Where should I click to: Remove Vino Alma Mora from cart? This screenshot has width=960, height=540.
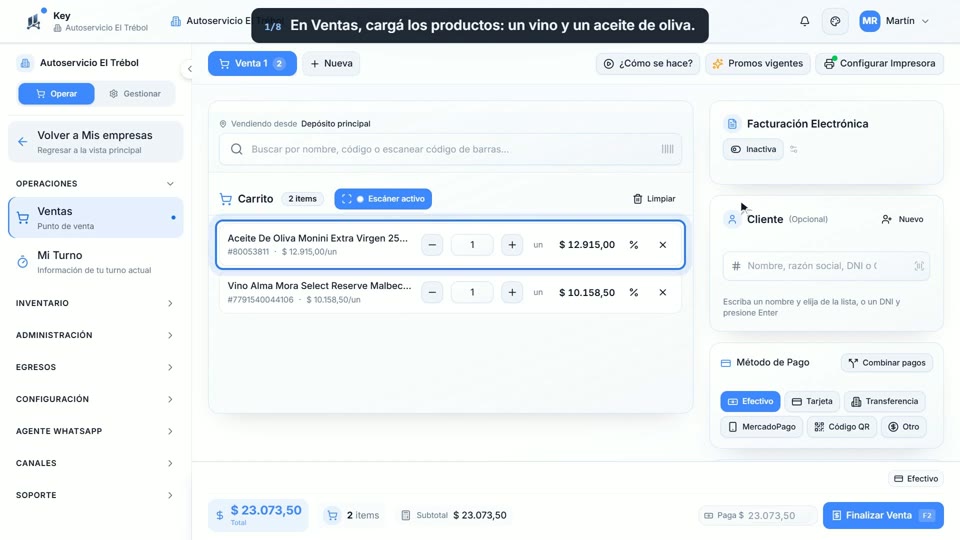(662, 293)
